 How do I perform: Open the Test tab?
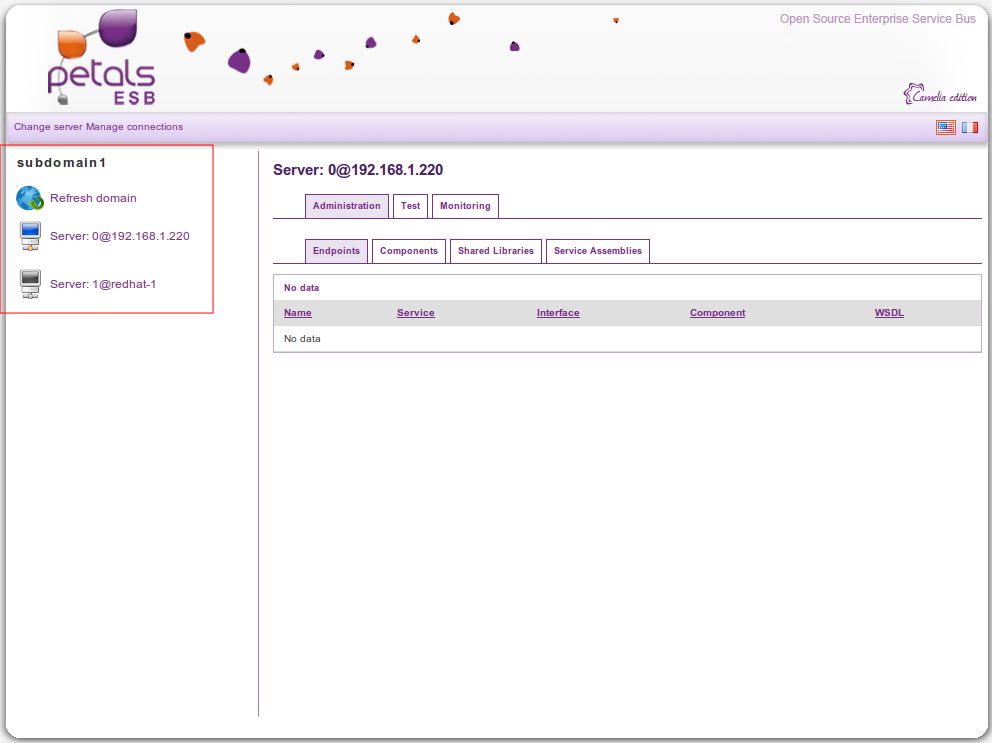click(x=410, y=206)
